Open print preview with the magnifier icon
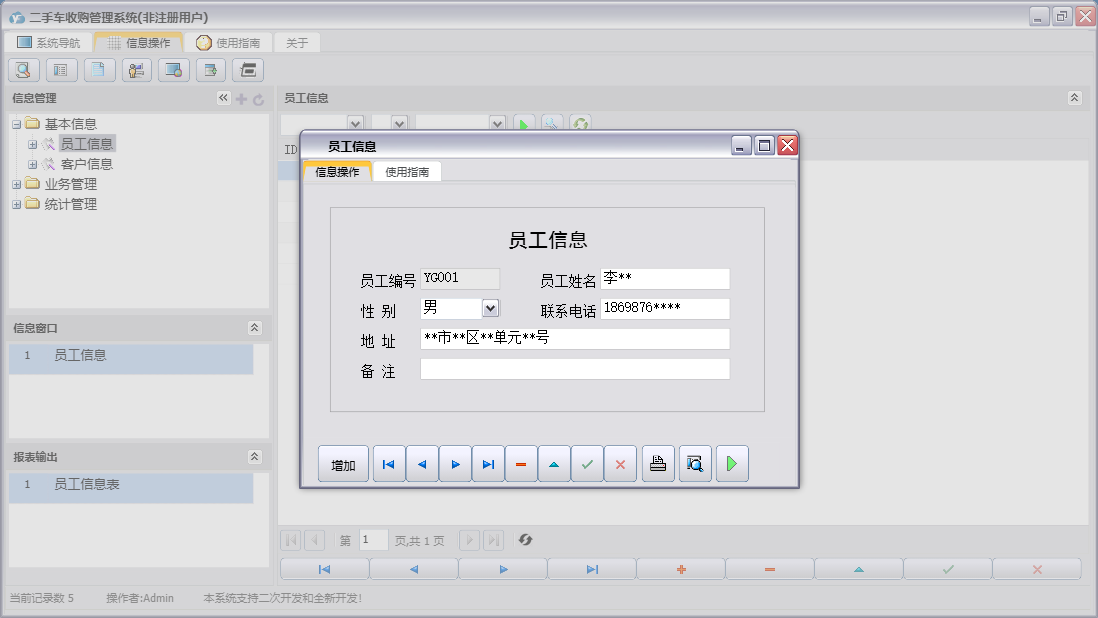The width and height of the screenshot is (1098, 618). coord(695,464)
